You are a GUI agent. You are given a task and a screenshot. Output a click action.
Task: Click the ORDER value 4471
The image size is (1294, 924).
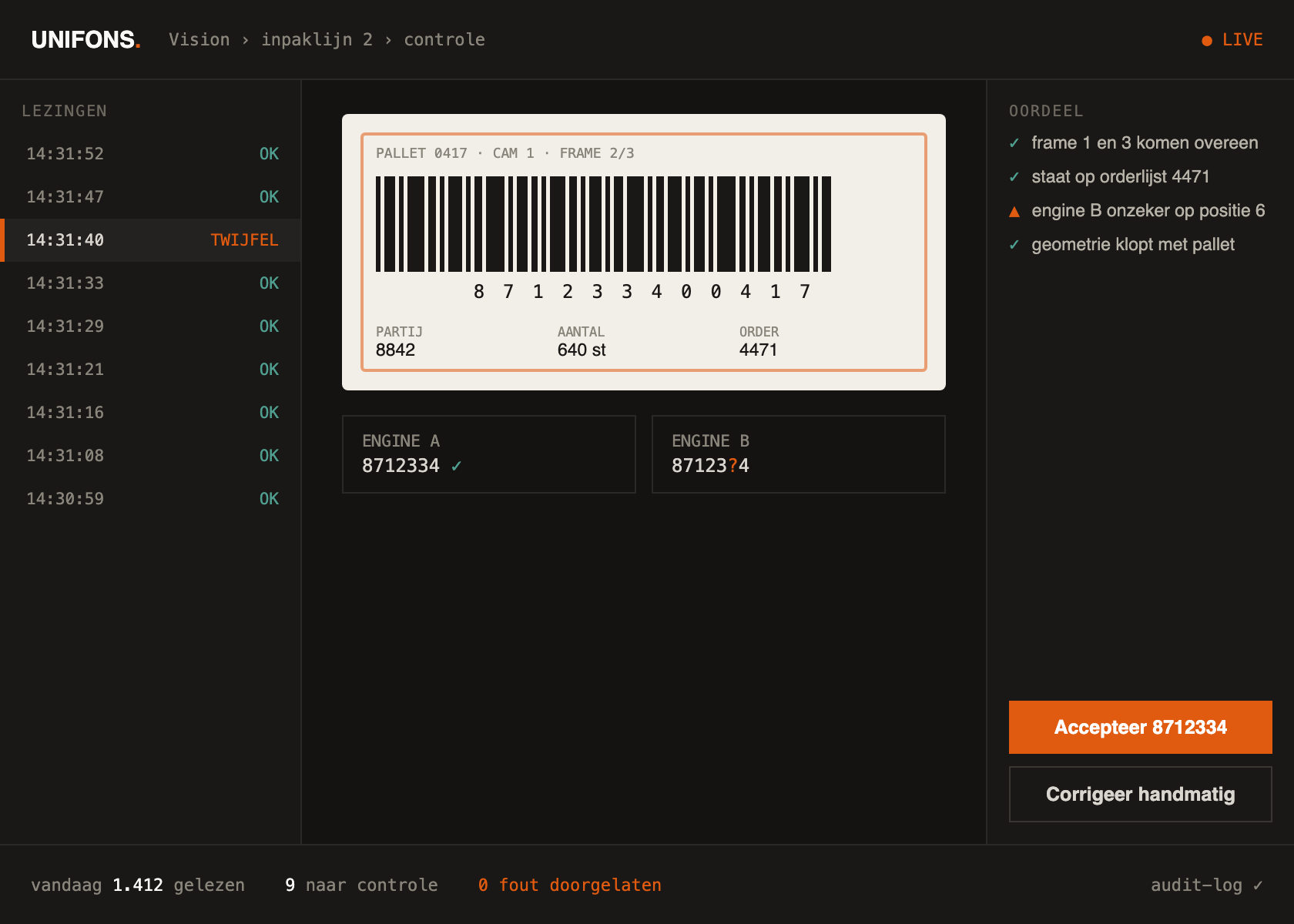(758, 350)
